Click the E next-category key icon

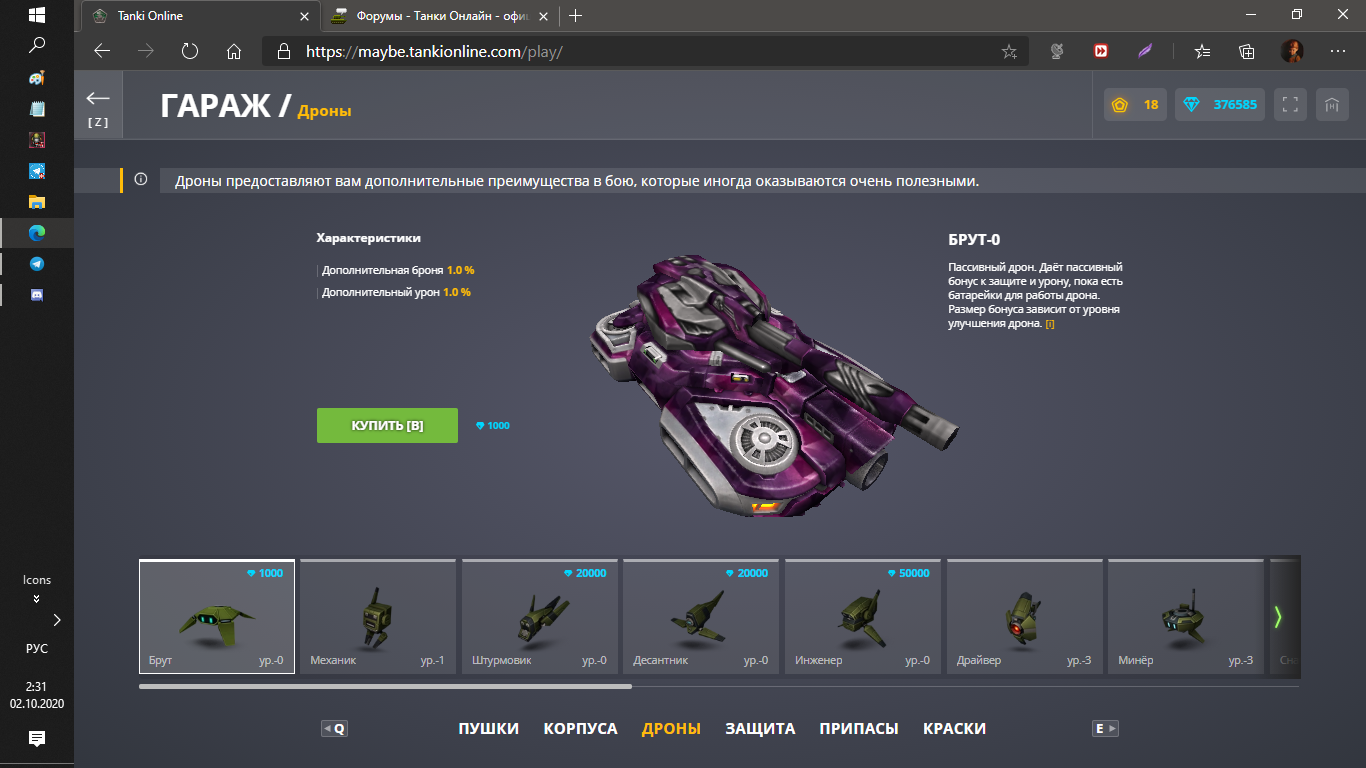1105,729
